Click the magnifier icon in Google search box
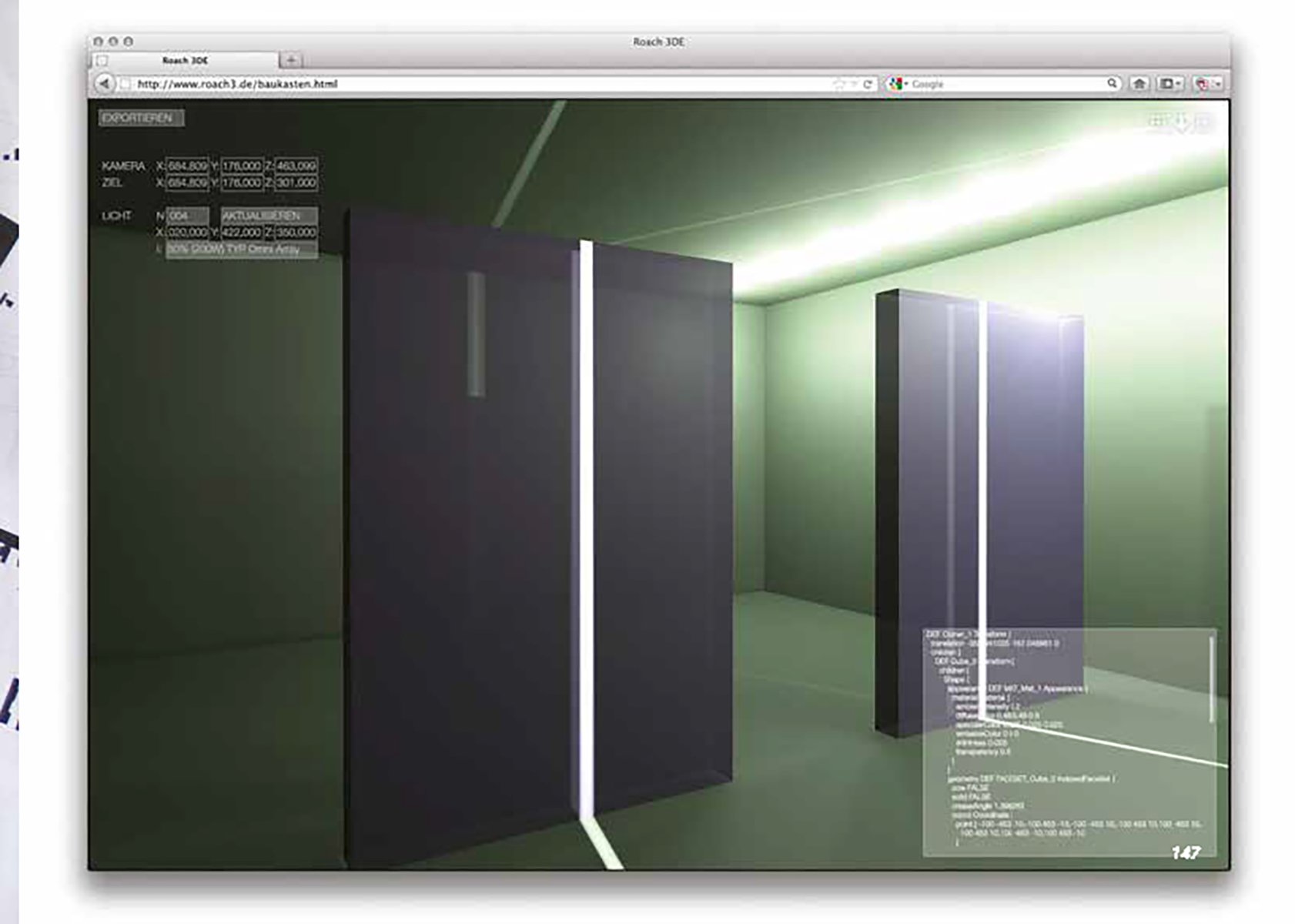1295x924 pixels. point(1112,83)
